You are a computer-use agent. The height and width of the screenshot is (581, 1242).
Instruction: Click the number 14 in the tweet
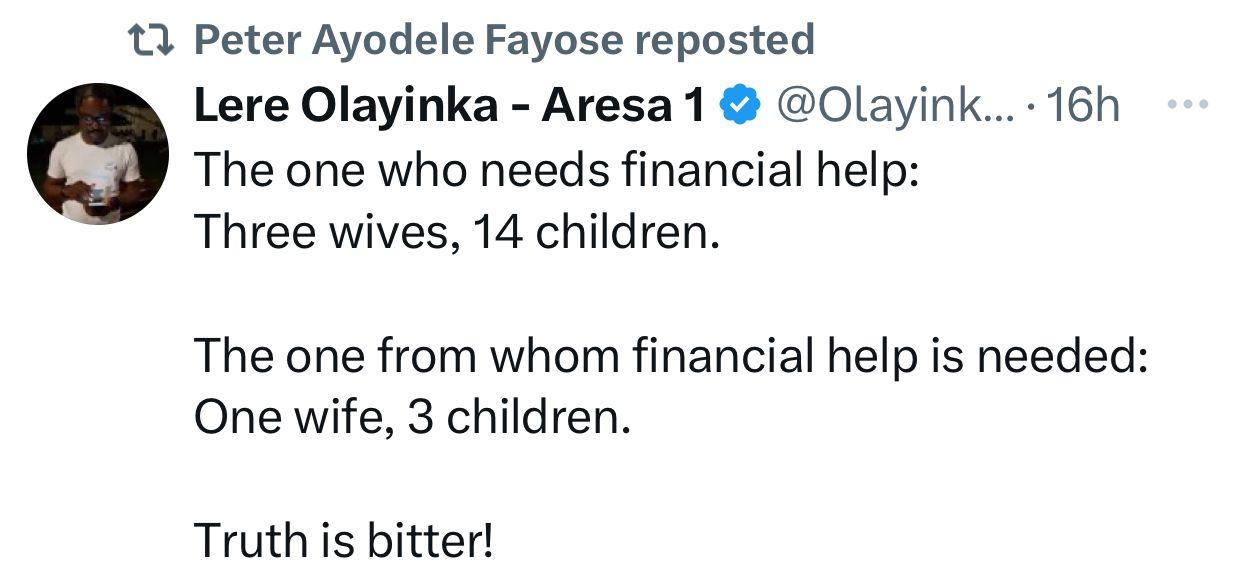tap(498, 233)
